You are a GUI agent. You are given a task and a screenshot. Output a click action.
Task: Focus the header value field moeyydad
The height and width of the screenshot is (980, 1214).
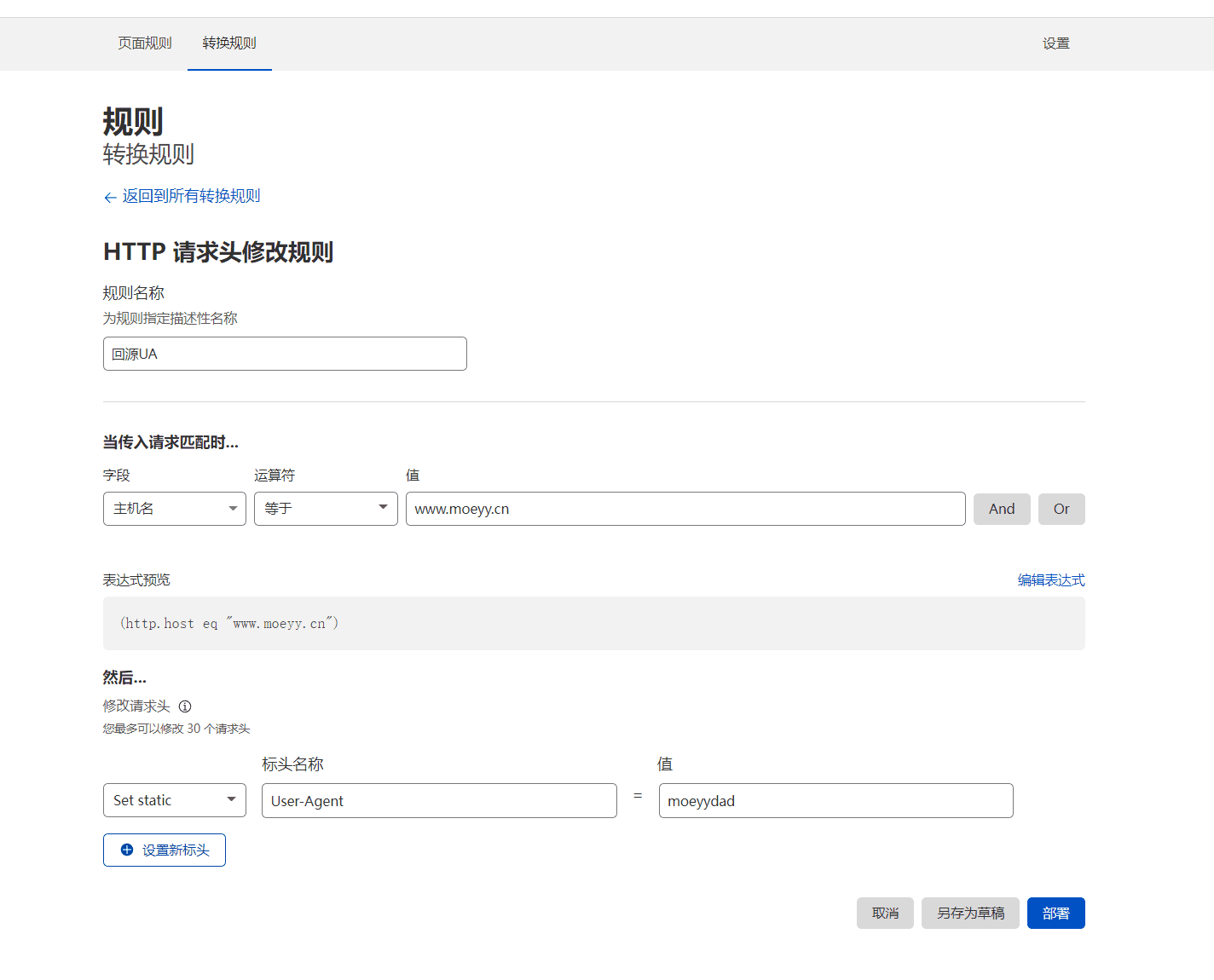point(835,801)
